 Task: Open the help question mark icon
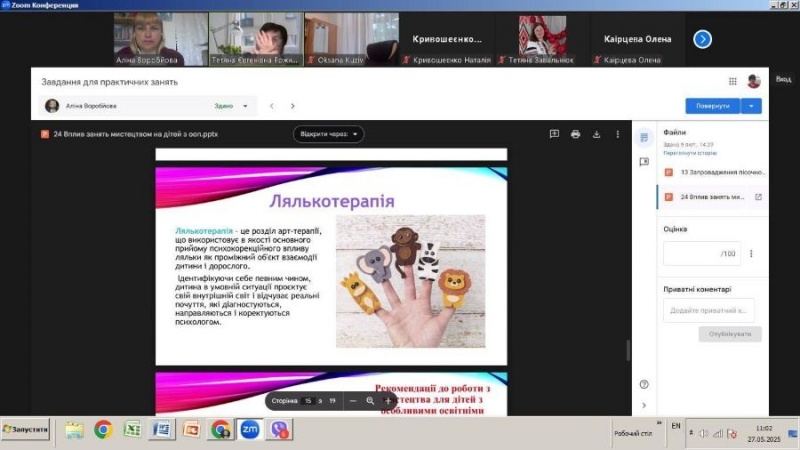(x=644, y=384)
